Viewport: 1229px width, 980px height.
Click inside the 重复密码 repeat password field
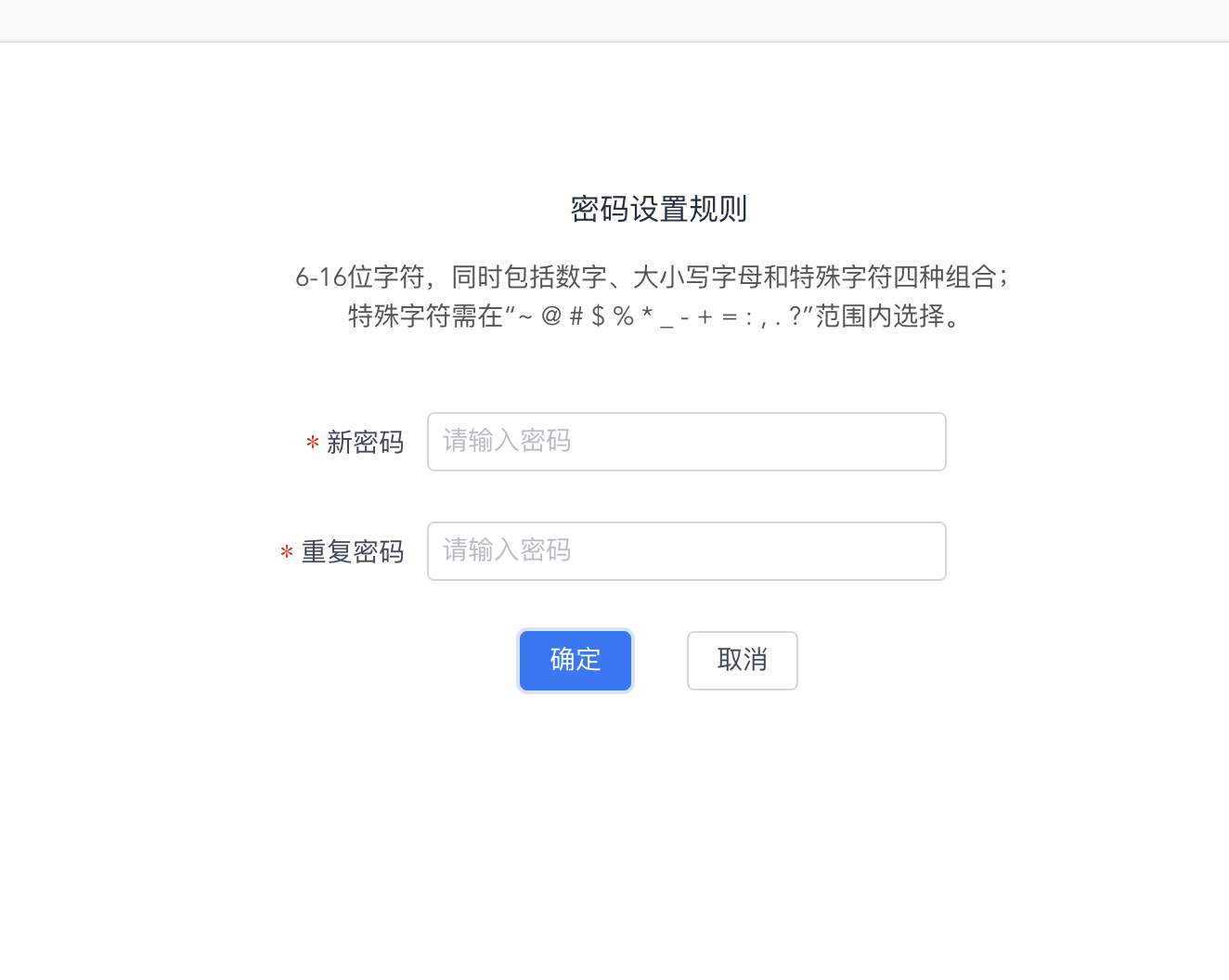pyautogui.click(x=686, y=550)
